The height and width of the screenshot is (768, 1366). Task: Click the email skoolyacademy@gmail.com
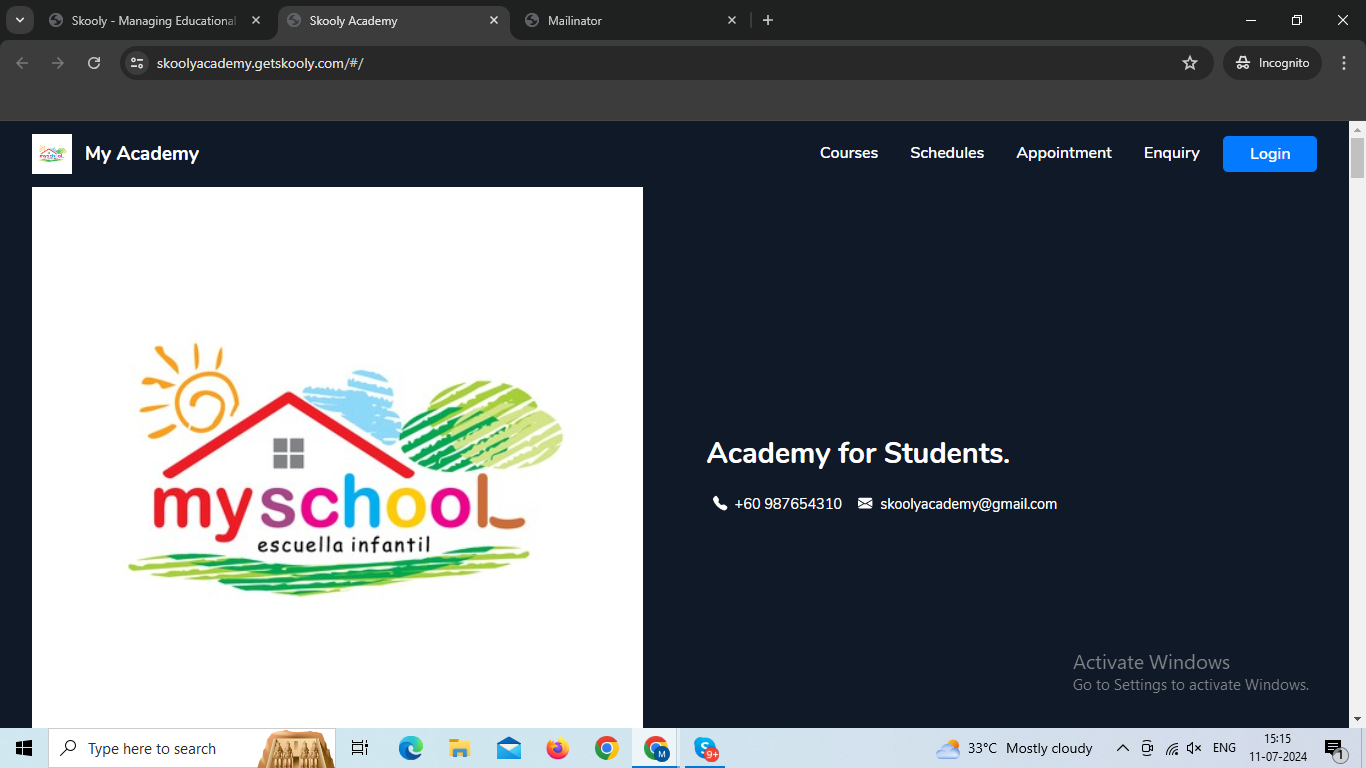coord(968,504)
